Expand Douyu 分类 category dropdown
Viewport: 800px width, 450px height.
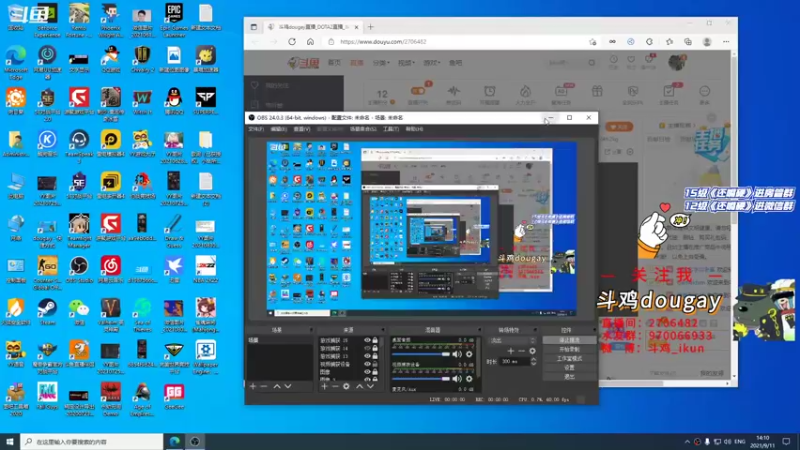click(381, 63)
